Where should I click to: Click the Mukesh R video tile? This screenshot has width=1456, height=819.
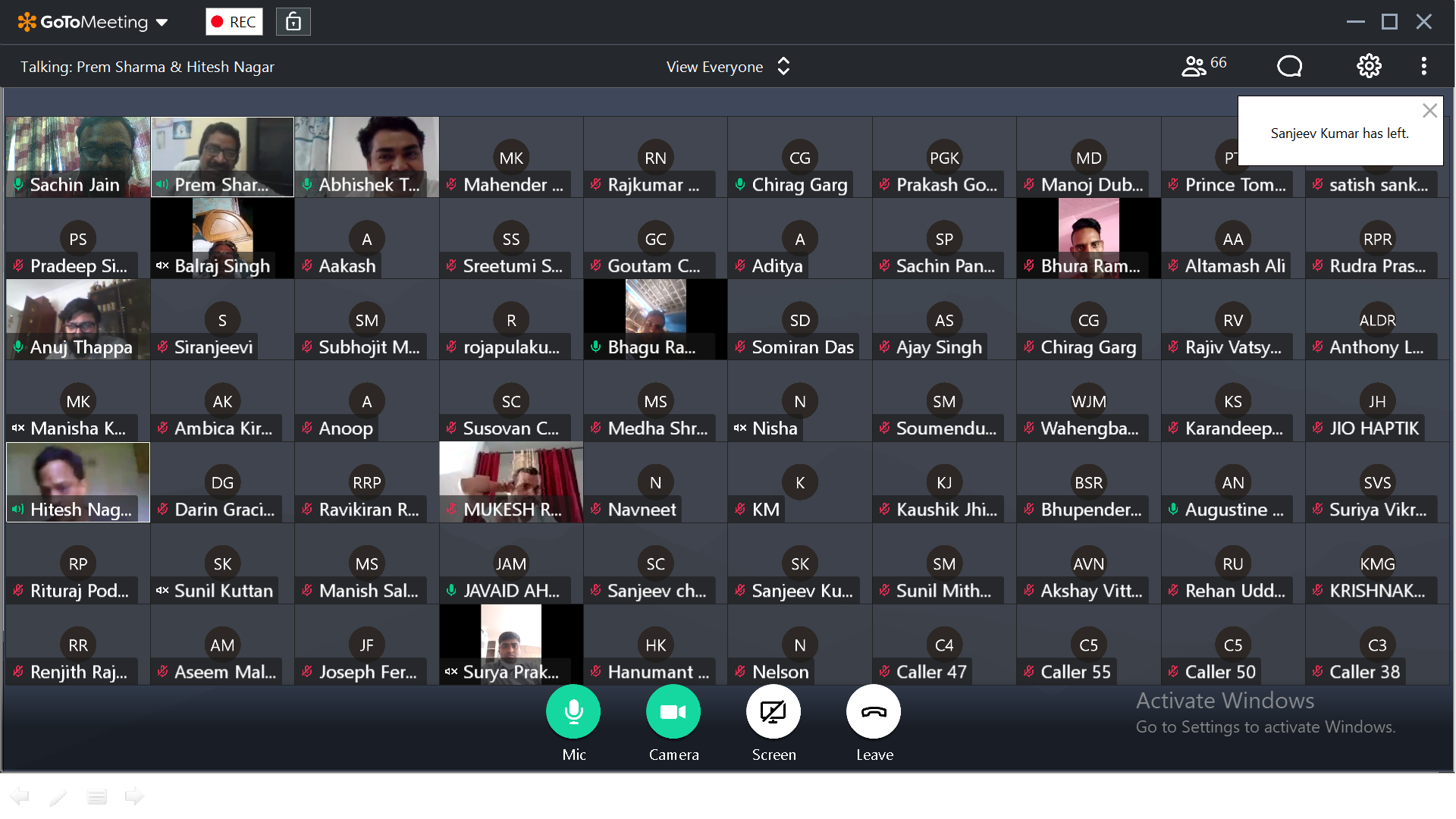(511, 482)
